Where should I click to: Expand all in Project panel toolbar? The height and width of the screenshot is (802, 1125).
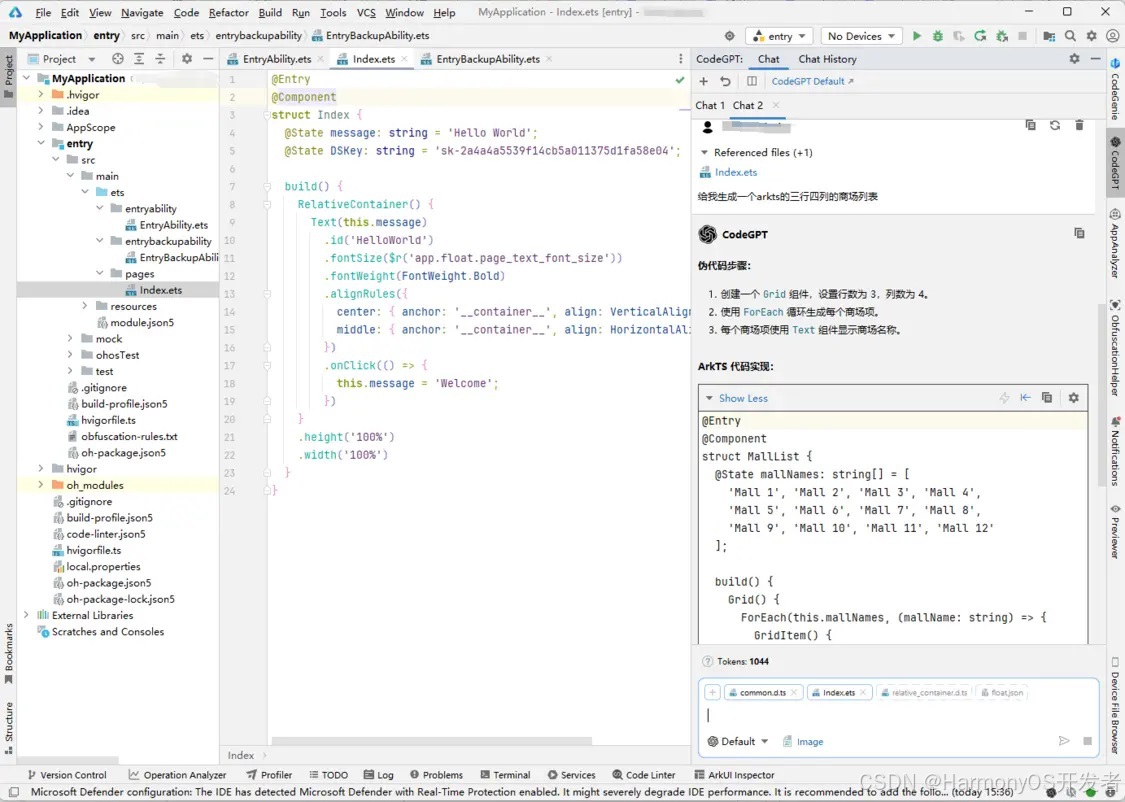[x=139, y=59]
